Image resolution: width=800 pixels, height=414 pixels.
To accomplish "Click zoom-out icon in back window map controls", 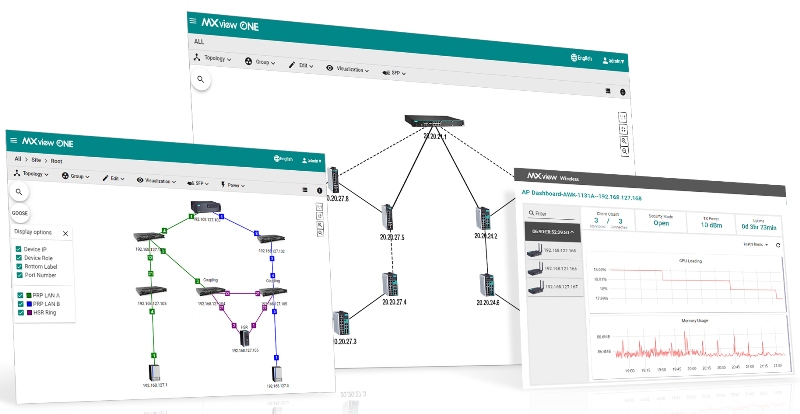I will pos(625,152).
